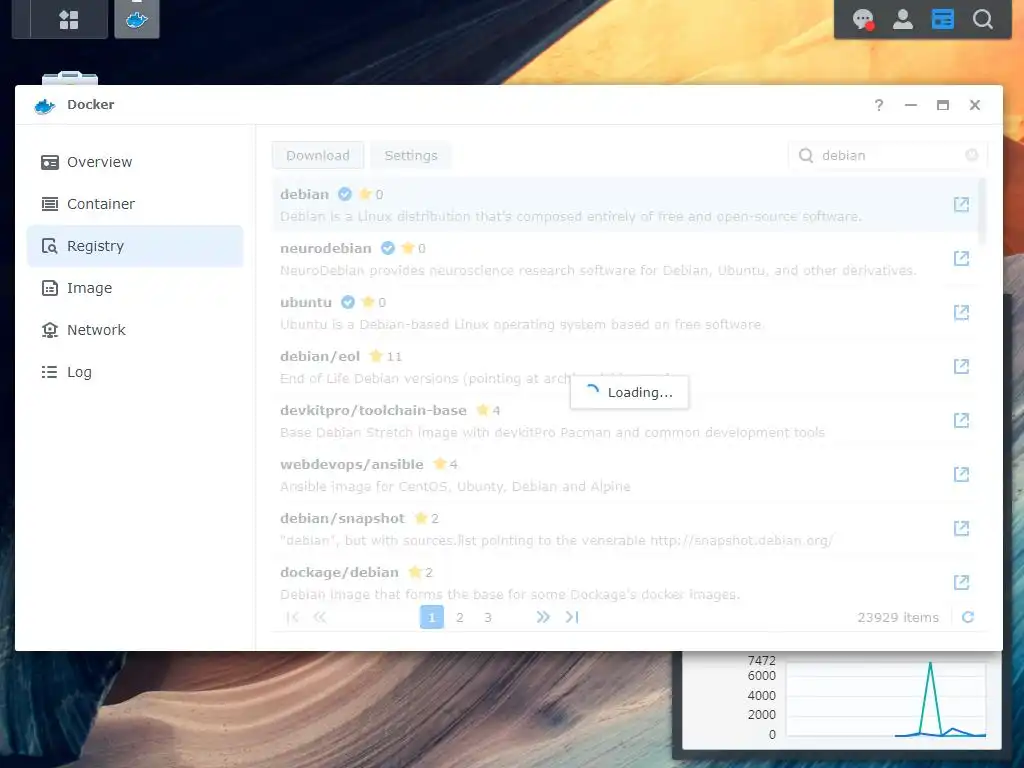Open external link for debian image
The width and height of the screenshot is (1024, 768).
[961, 204]
